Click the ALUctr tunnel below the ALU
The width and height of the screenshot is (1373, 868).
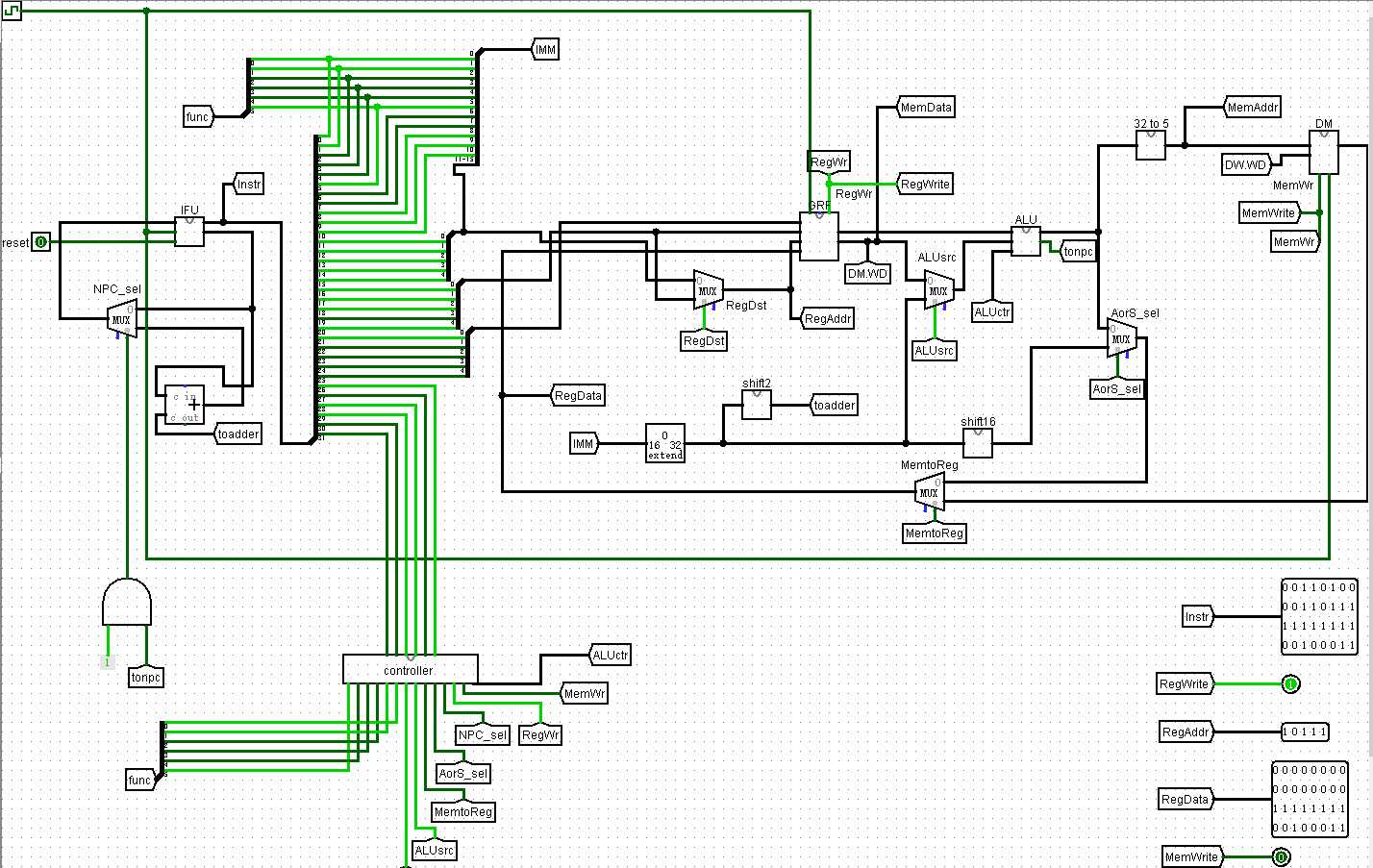[x=992, y=312]
